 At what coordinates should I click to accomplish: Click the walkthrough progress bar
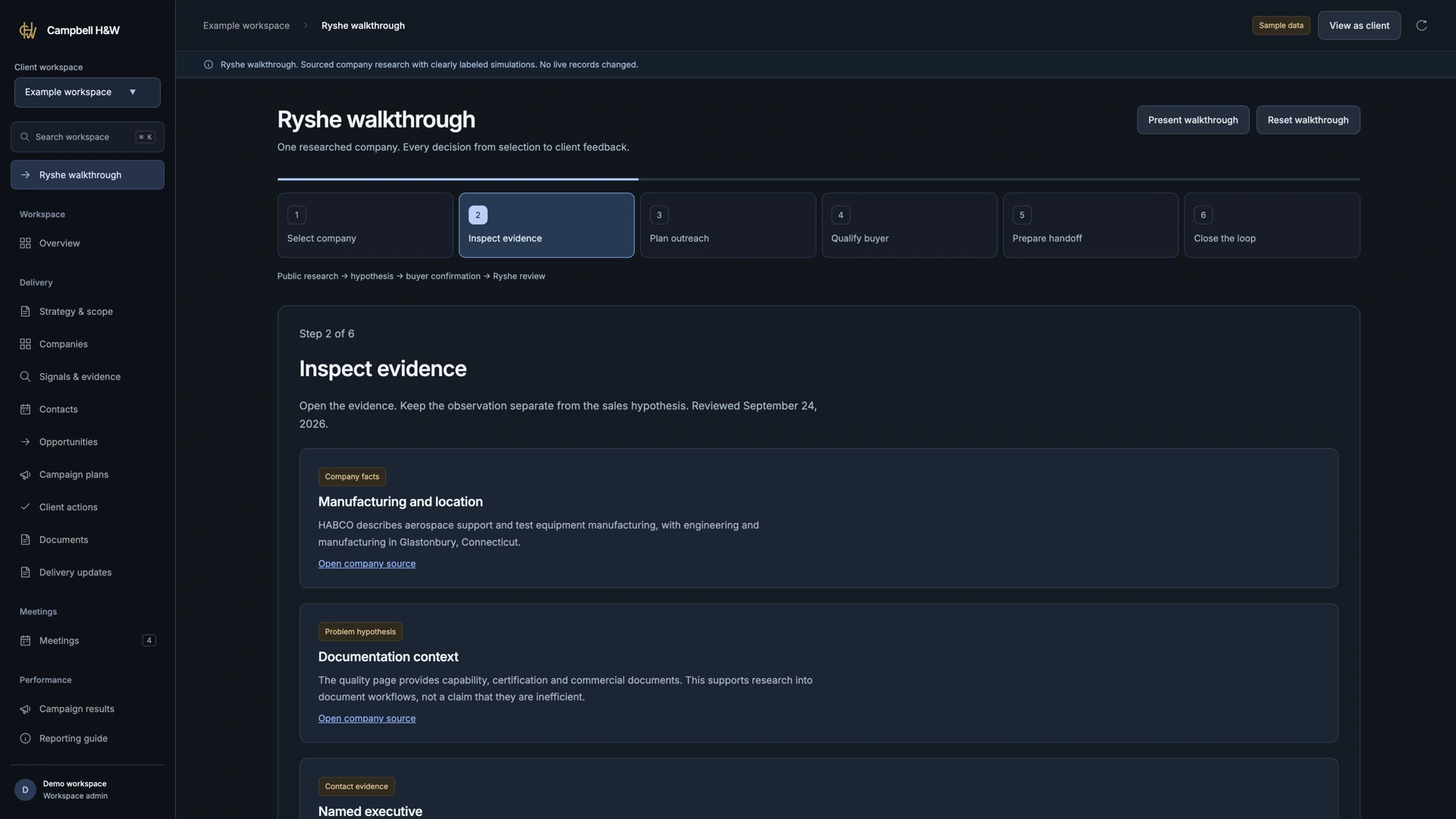click(x=818, y=179)
